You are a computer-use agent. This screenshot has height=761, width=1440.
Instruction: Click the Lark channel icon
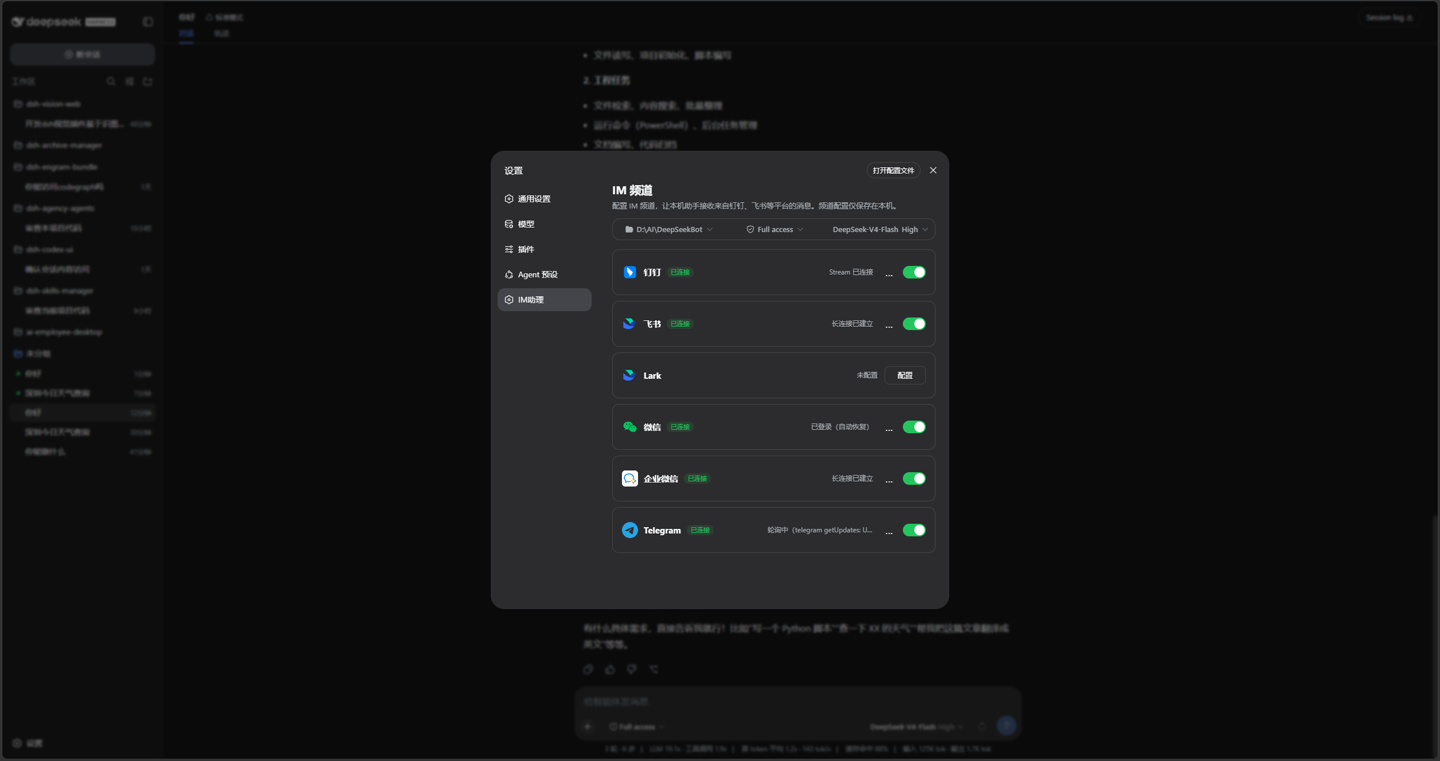point(629,376)
